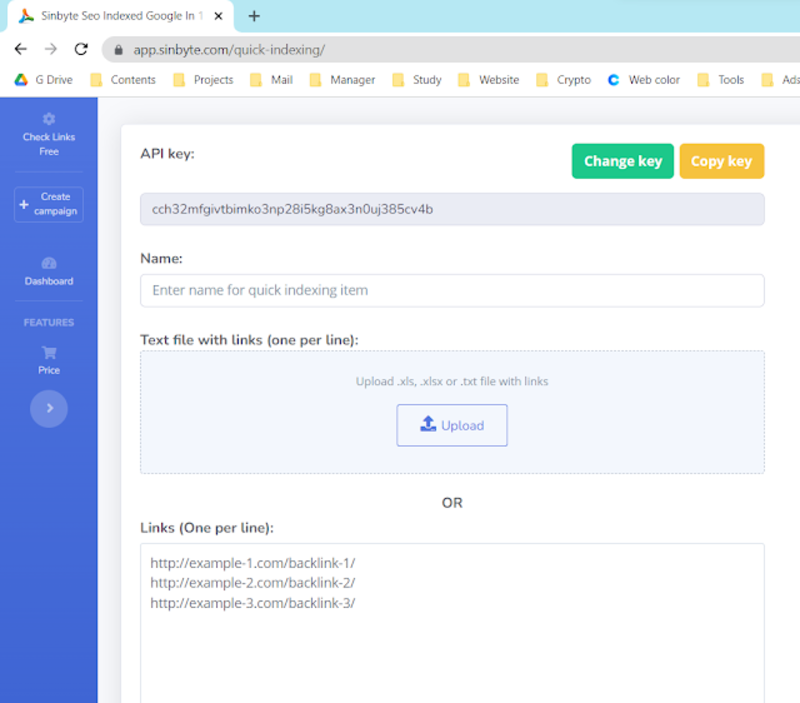Expand the Crypto bookmarks folder
The image size is (800, 703).
562,79
